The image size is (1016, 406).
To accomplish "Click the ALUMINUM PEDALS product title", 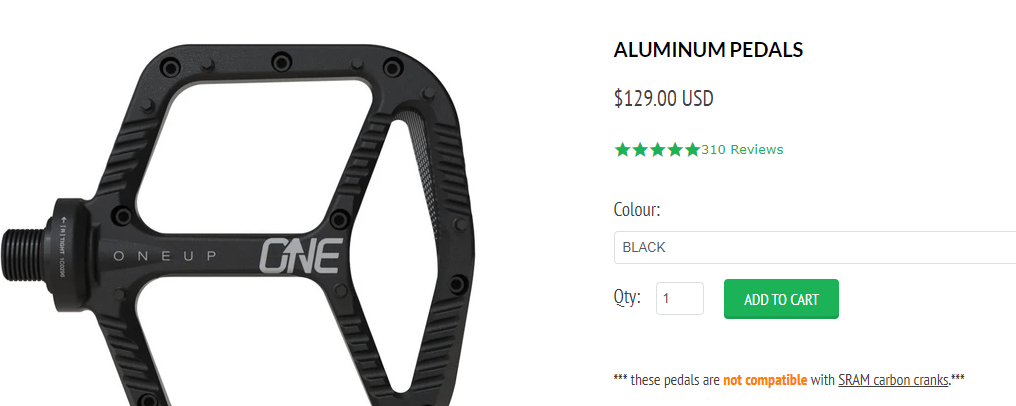I will pyautogui.click(x=708, y=49).
